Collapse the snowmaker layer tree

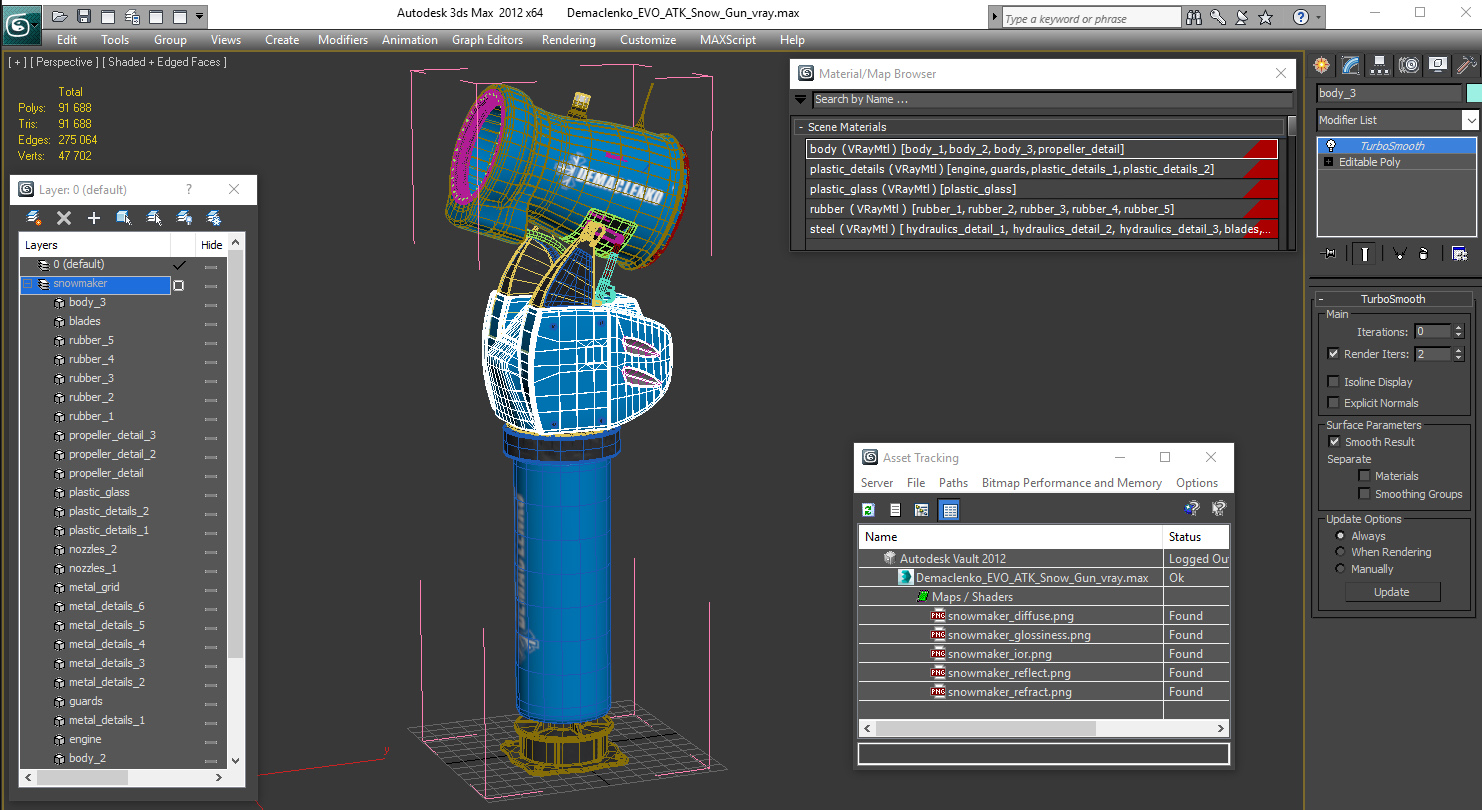28,284
